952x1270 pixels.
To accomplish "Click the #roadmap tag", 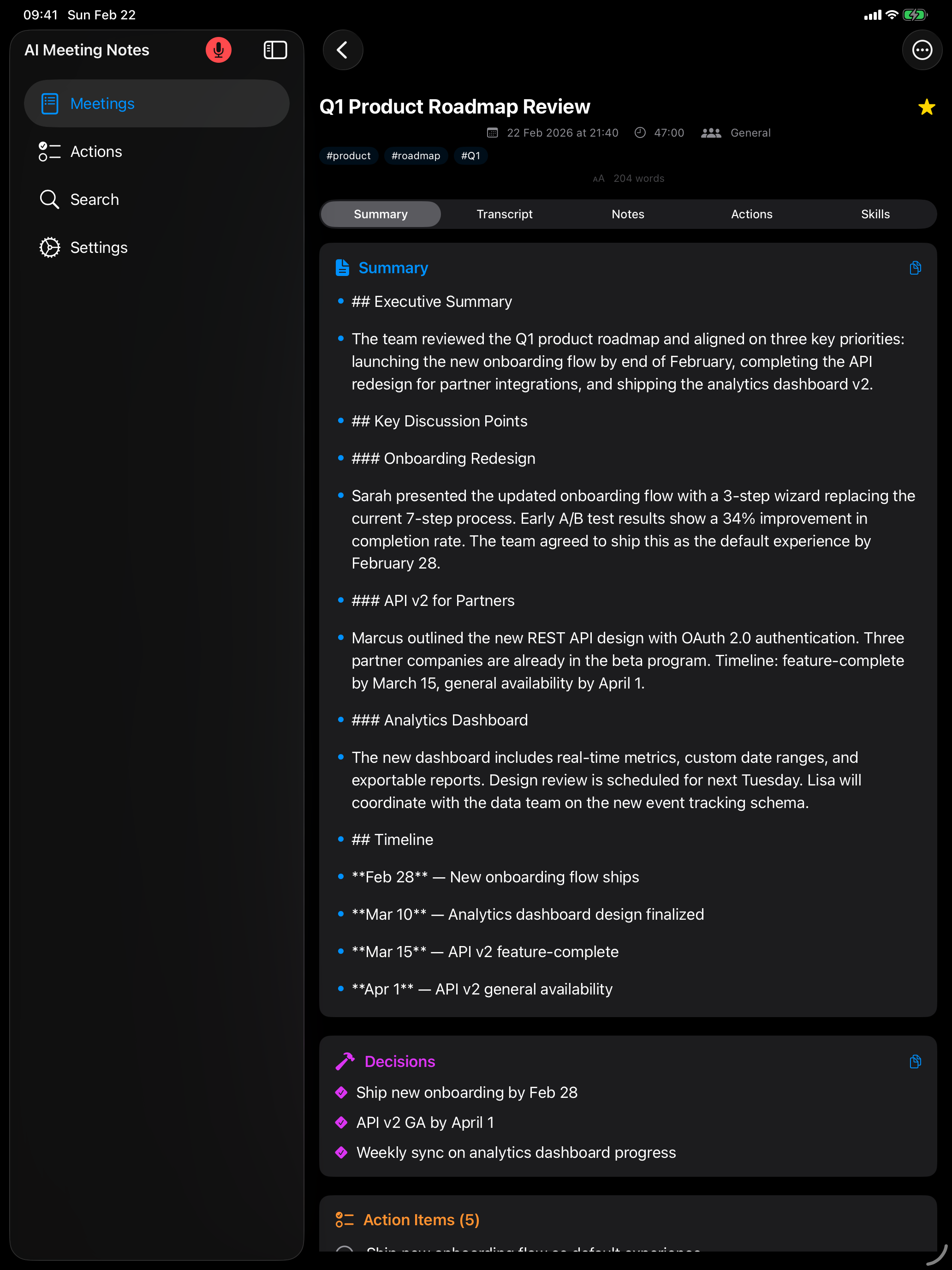I will click(416, 156).
